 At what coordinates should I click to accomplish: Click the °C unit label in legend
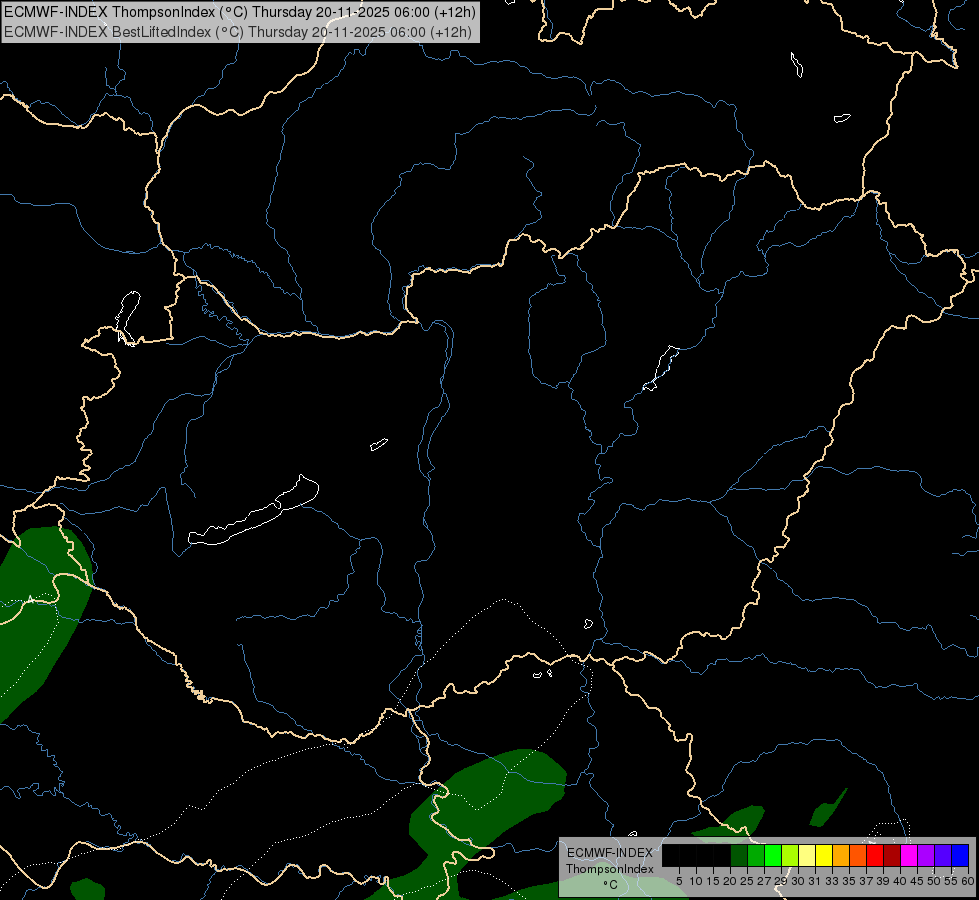click(611, 884)
